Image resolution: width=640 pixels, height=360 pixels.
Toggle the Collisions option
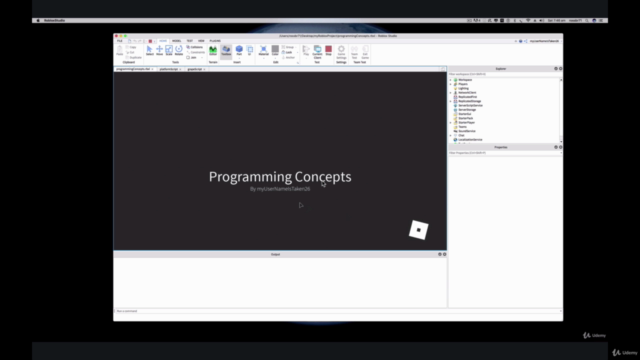click(195, 47)
